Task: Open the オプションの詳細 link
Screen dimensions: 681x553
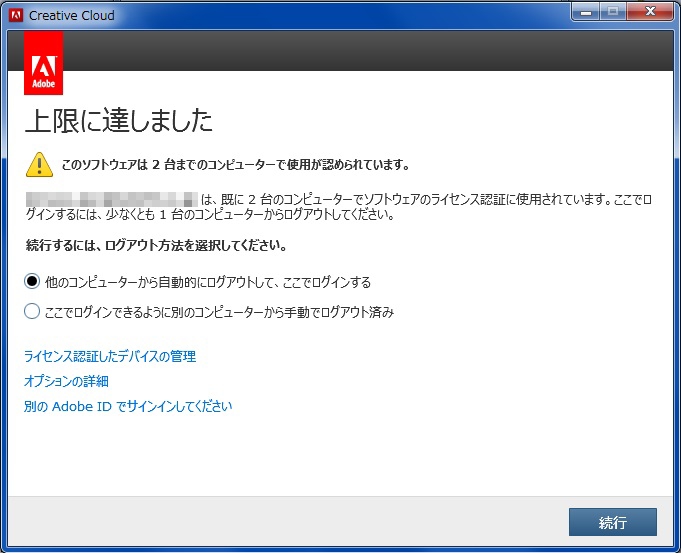Action: pyautogui.click(x=66, y=381)
